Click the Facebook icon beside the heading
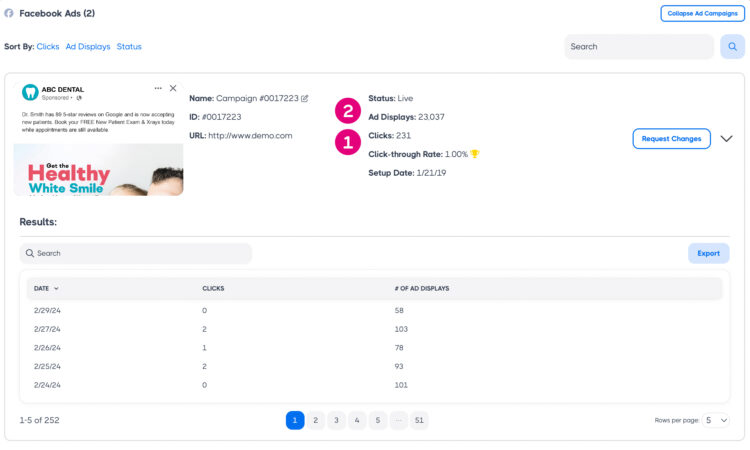Viewport: 750px width, 450px height. point(9,13)
